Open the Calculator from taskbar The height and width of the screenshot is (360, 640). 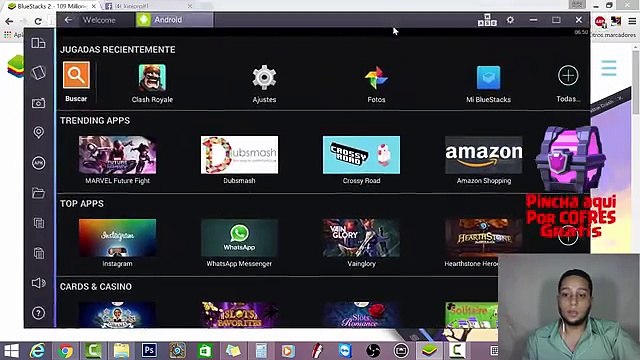(261, 351)
